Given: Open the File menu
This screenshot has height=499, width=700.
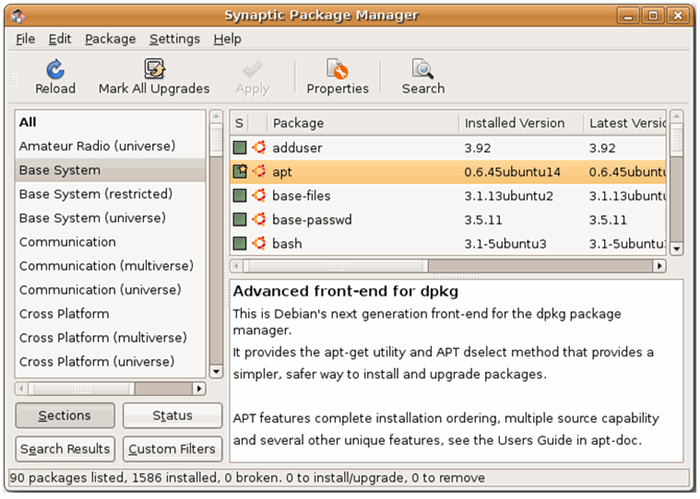Looking at the screenshot, I should [x=25, y=39].
